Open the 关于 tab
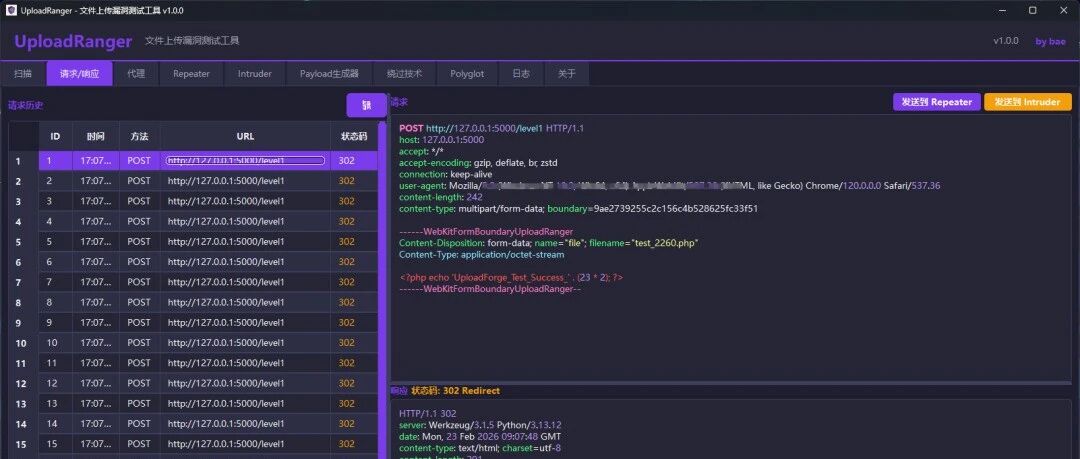This screenshot has height=459, width=1080. pos(566,74)
